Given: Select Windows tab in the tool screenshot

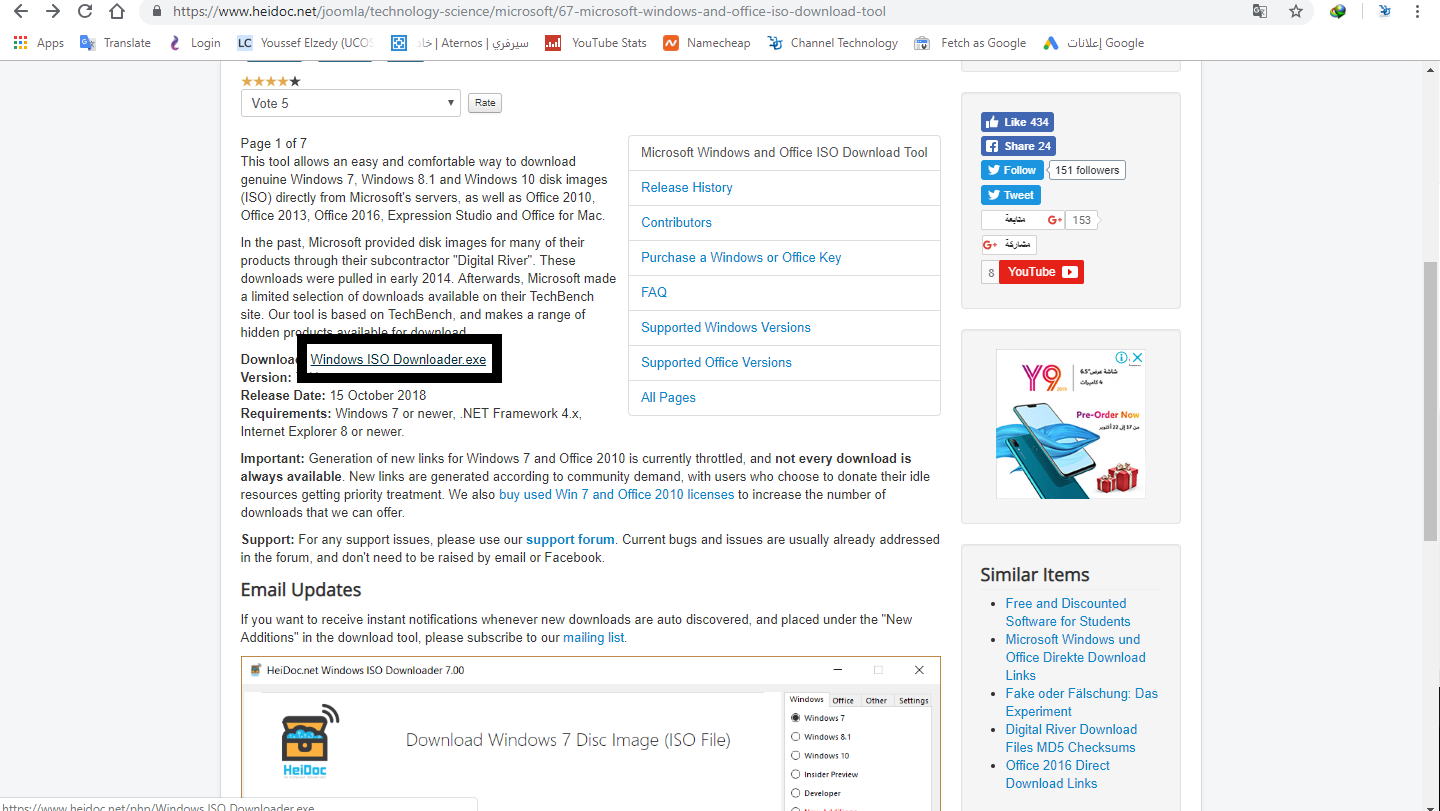Looking at the screenshot, I should [x=807, y=699].
